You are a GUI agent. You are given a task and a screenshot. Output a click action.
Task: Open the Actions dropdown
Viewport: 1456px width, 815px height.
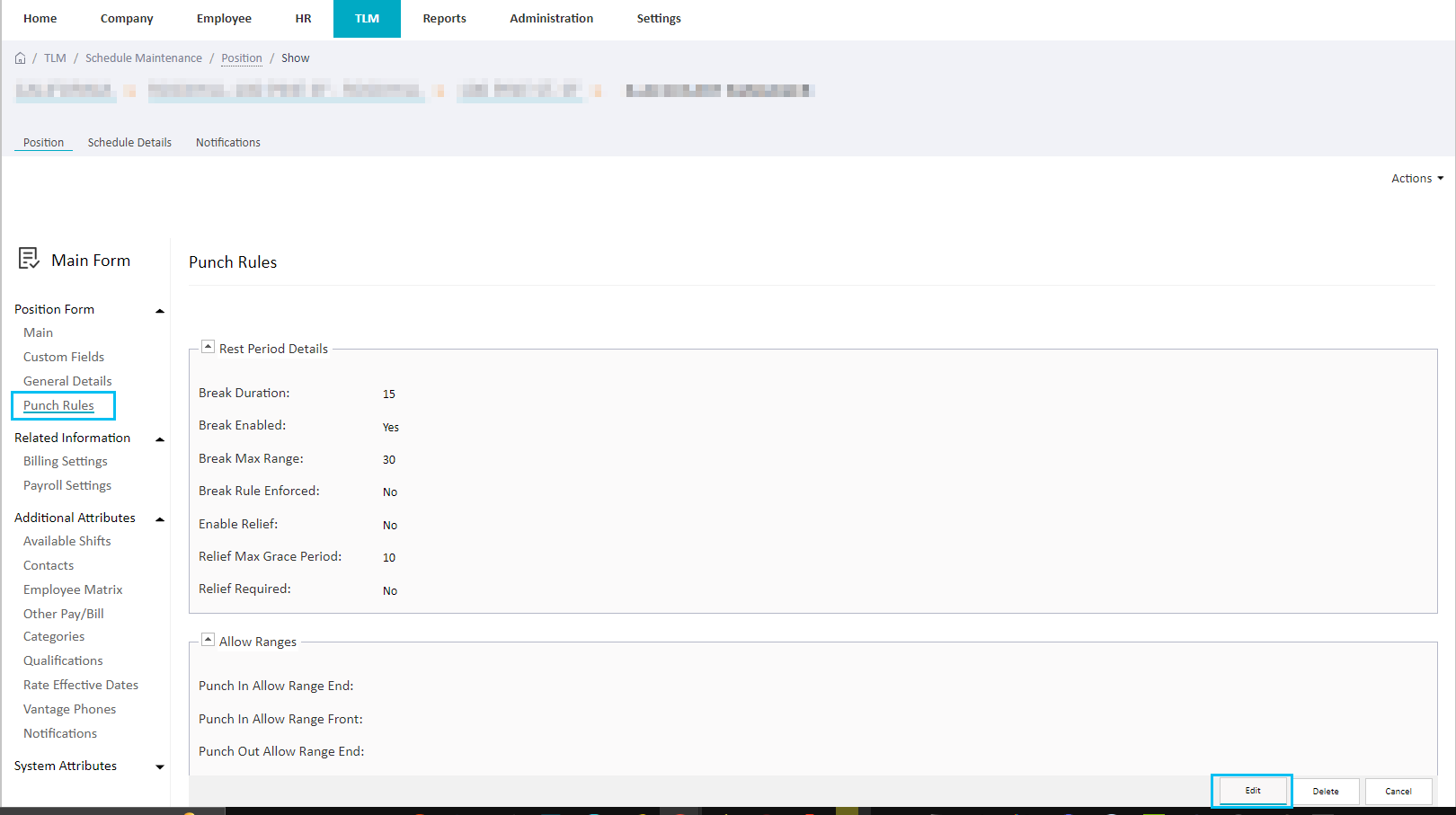click(x=1416, y=178)
